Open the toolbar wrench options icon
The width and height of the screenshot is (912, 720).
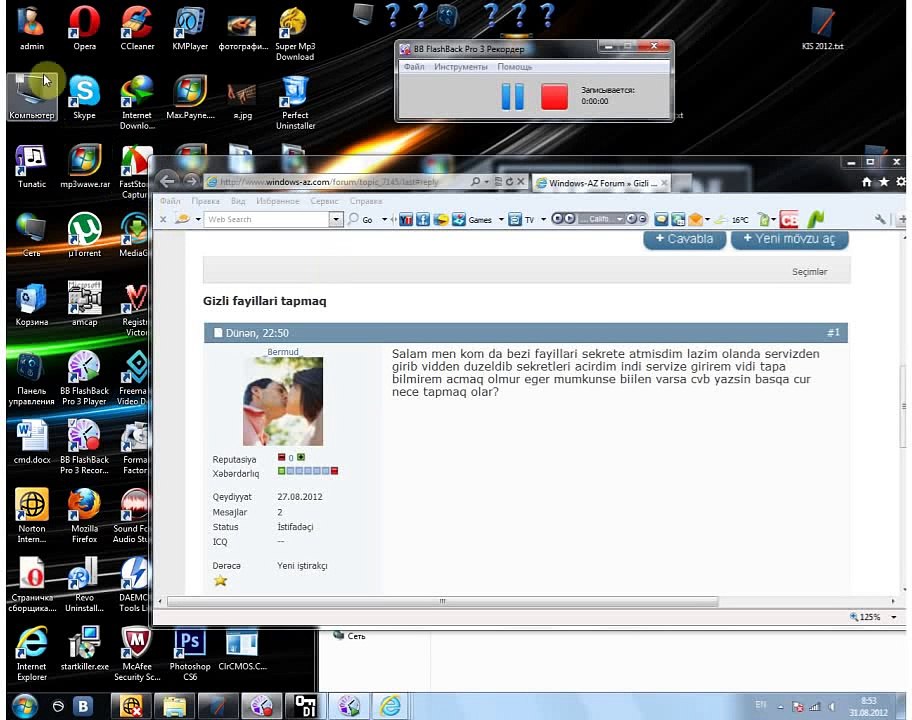tap(880, 219)
